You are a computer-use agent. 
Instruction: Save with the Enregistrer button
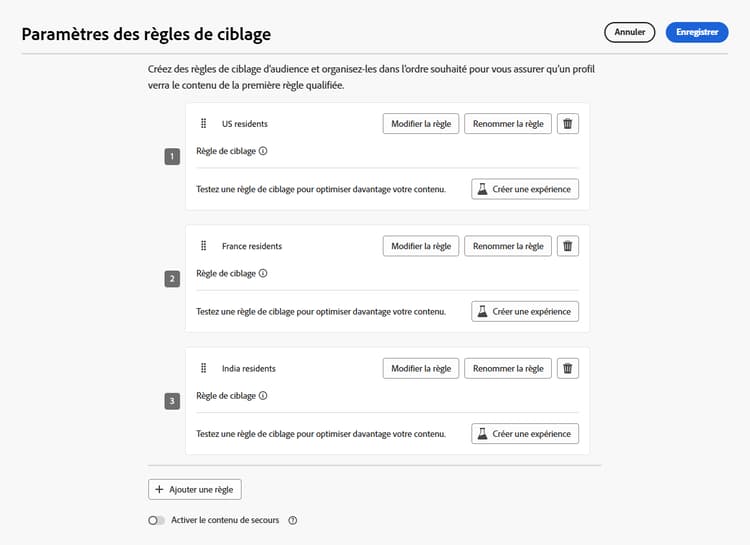(697, 32)
